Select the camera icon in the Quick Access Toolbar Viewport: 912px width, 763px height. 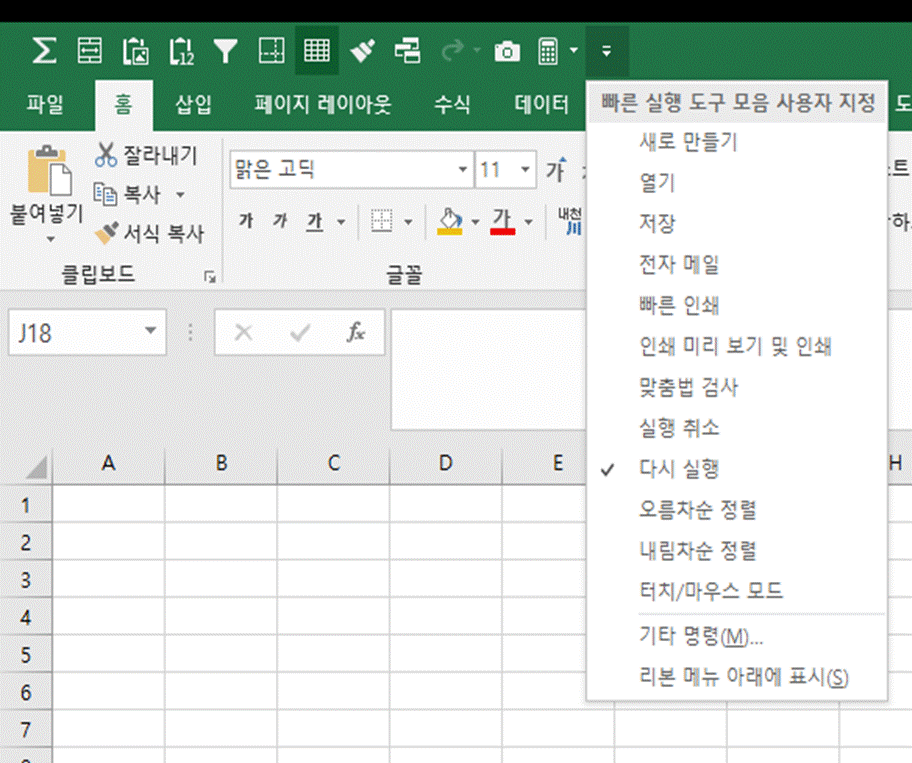tap(507, 51)
